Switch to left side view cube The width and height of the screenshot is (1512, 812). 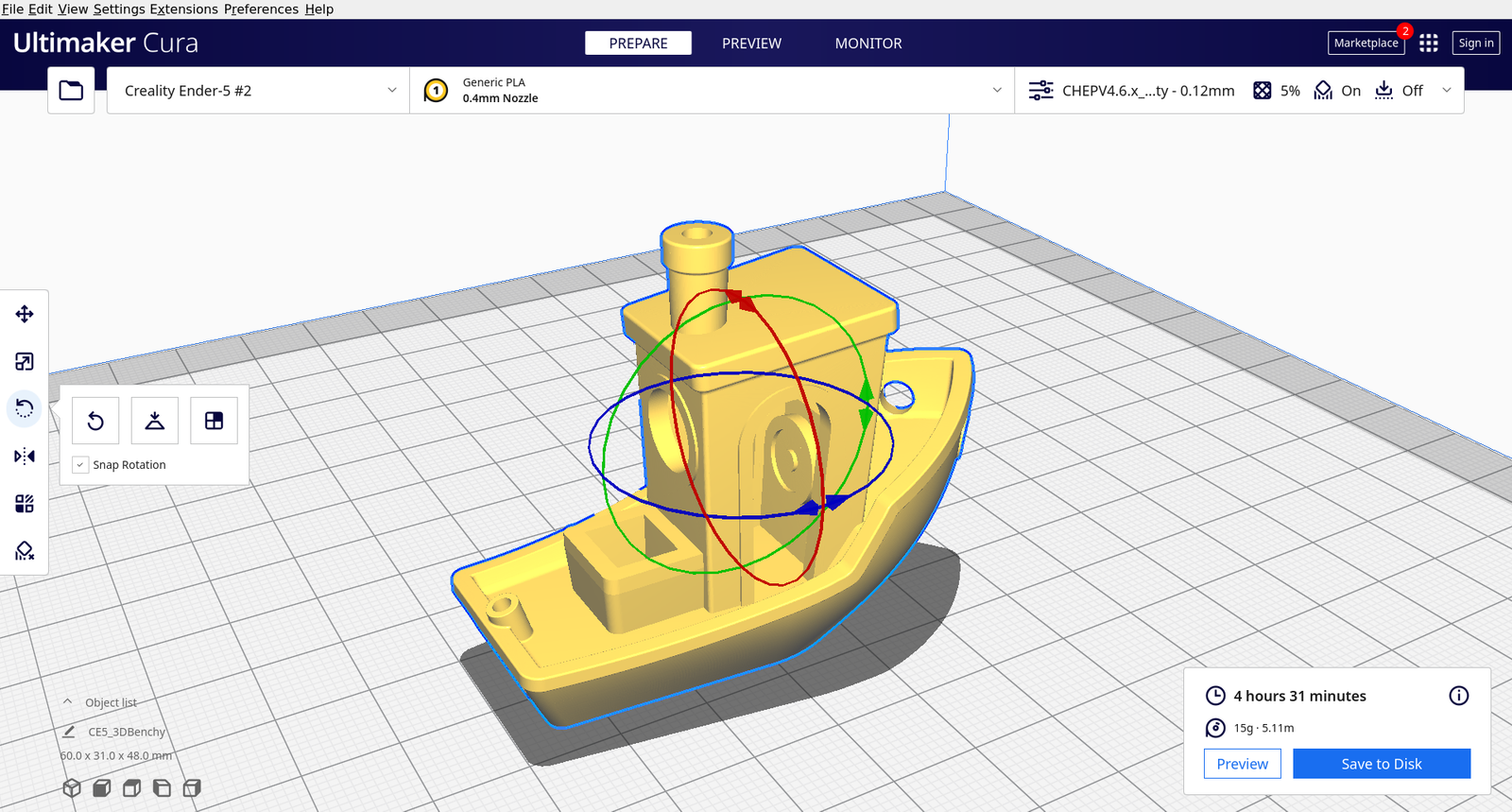(162, 787)
